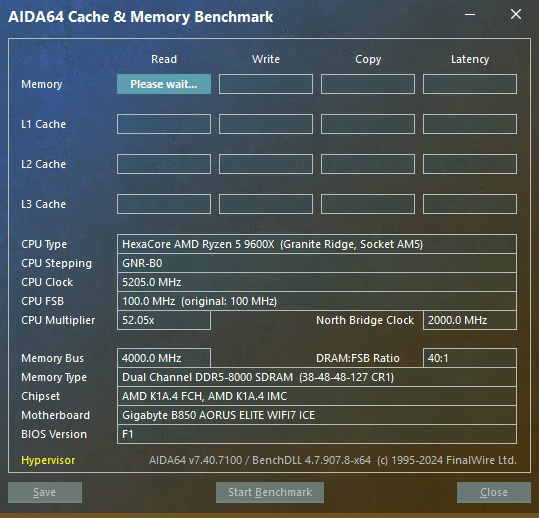Click the 'Chipset' label
This screenshot has width=539, height=518.
click(x=41, y=396)
